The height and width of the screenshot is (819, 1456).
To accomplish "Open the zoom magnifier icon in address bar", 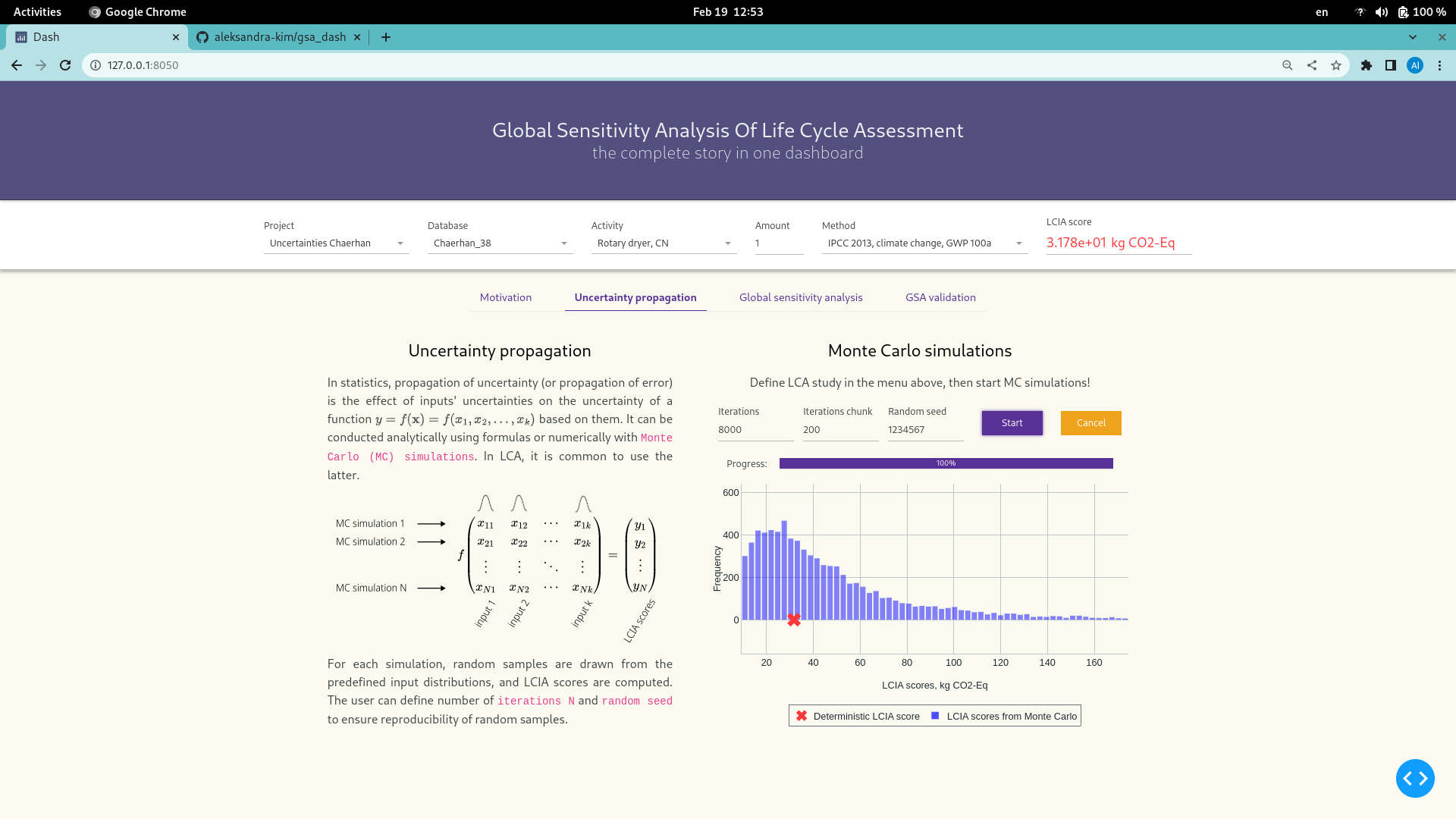I will [1288, 65].
